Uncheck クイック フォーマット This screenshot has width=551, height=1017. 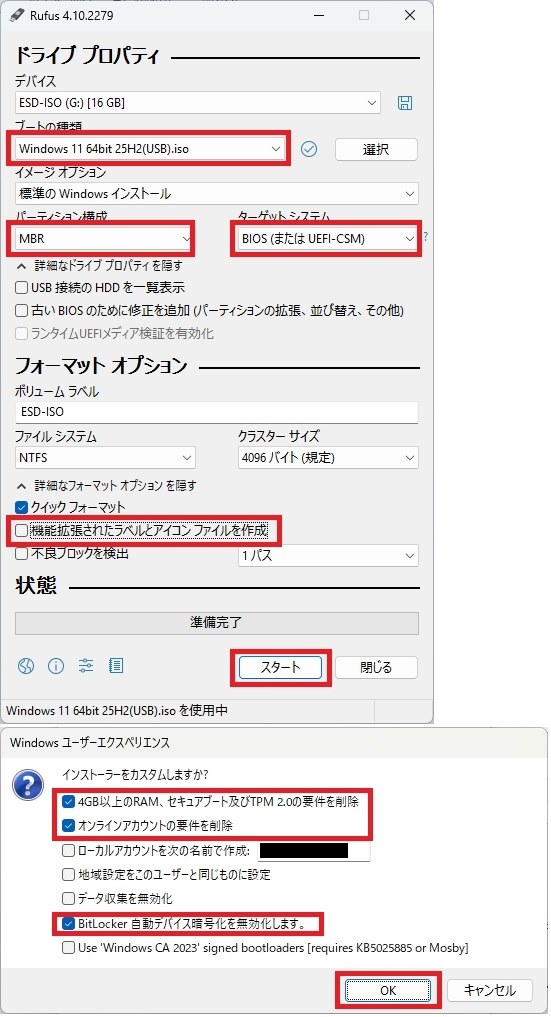pos(70,507)
